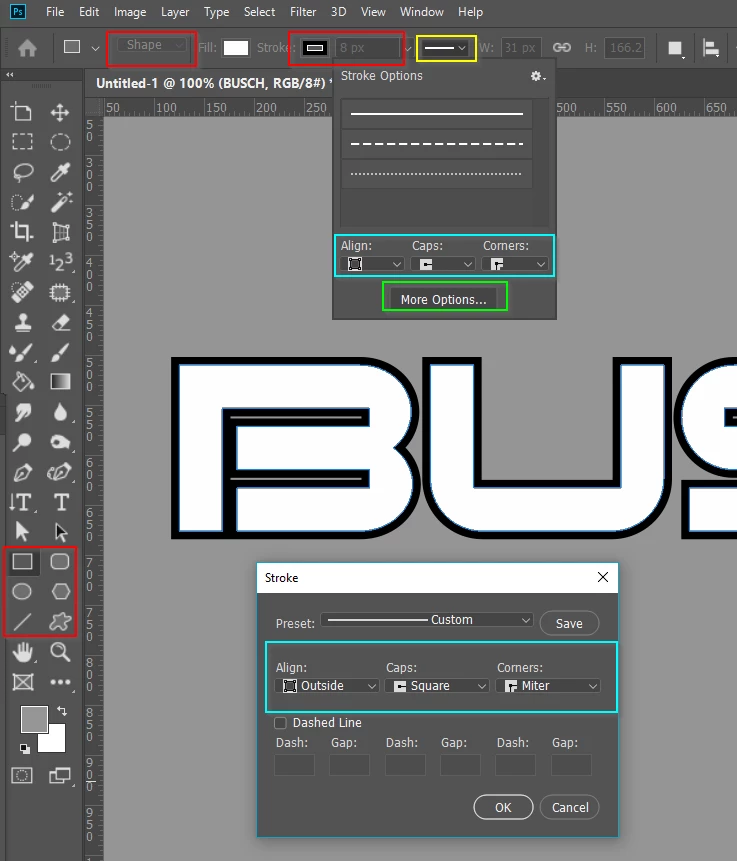Screen dimensions: 737x861
Task: Open the Layer menu
Action: click(x=175, y=12)
